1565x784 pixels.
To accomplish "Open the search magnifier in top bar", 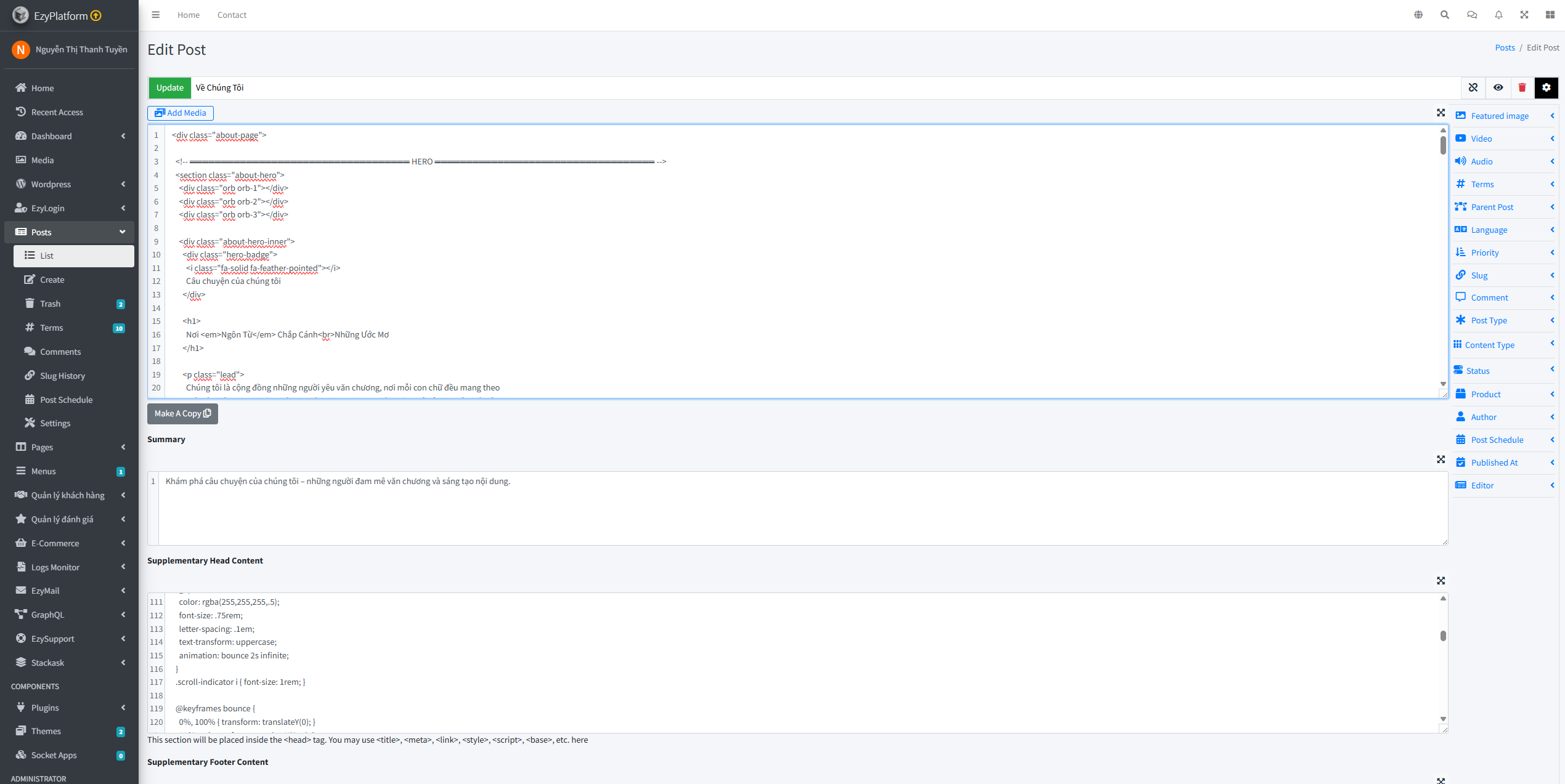I will (x=1444, y=15).
